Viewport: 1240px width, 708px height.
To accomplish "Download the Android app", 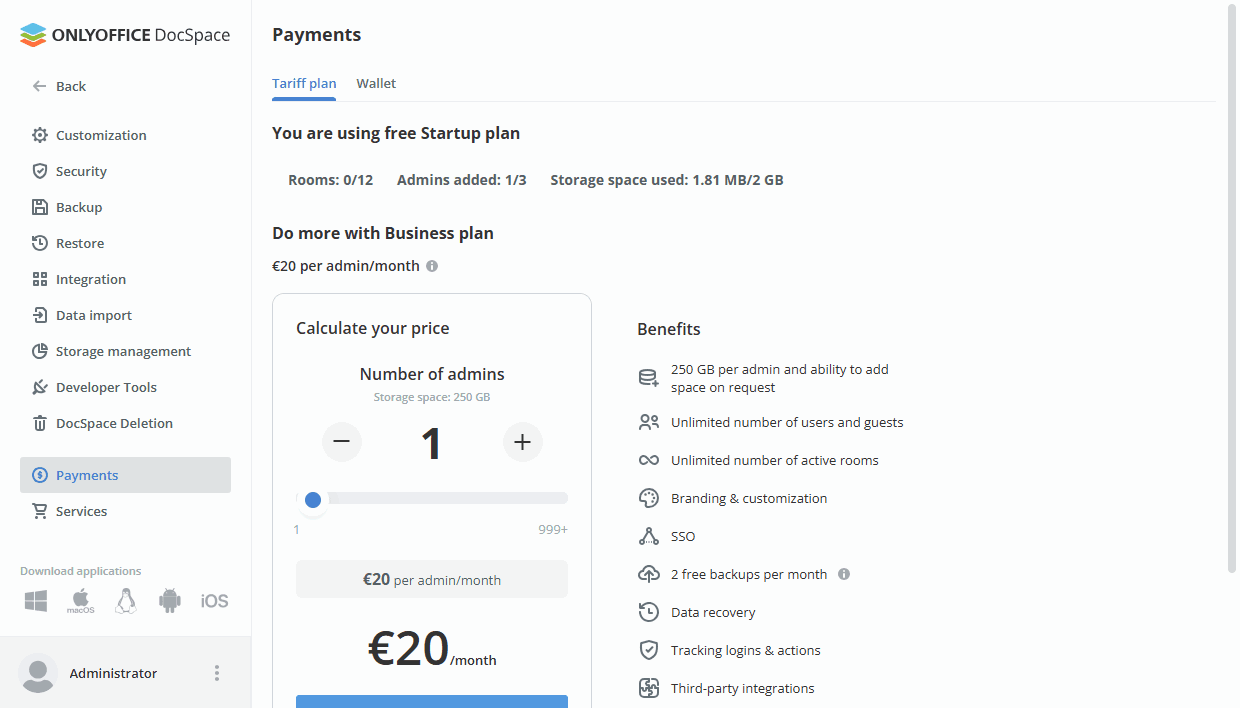I will pyautogui.click(x=169, y=600).
